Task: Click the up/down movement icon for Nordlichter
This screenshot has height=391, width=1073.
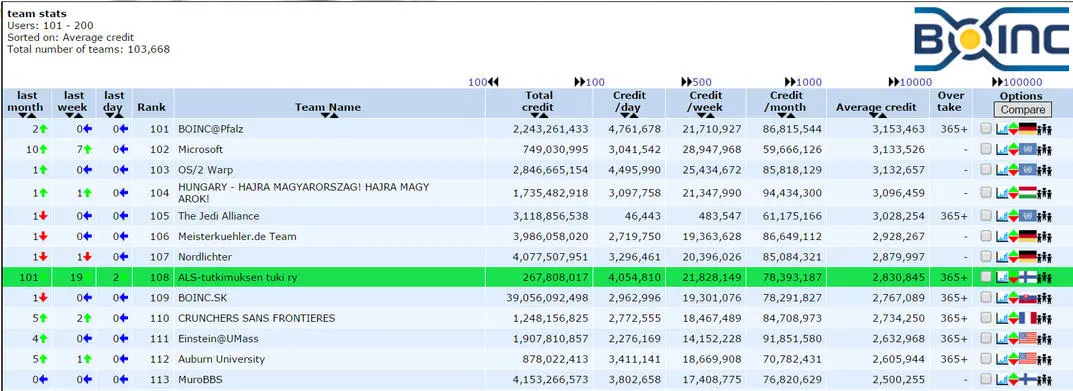Action: click(x=1013, y=257)
